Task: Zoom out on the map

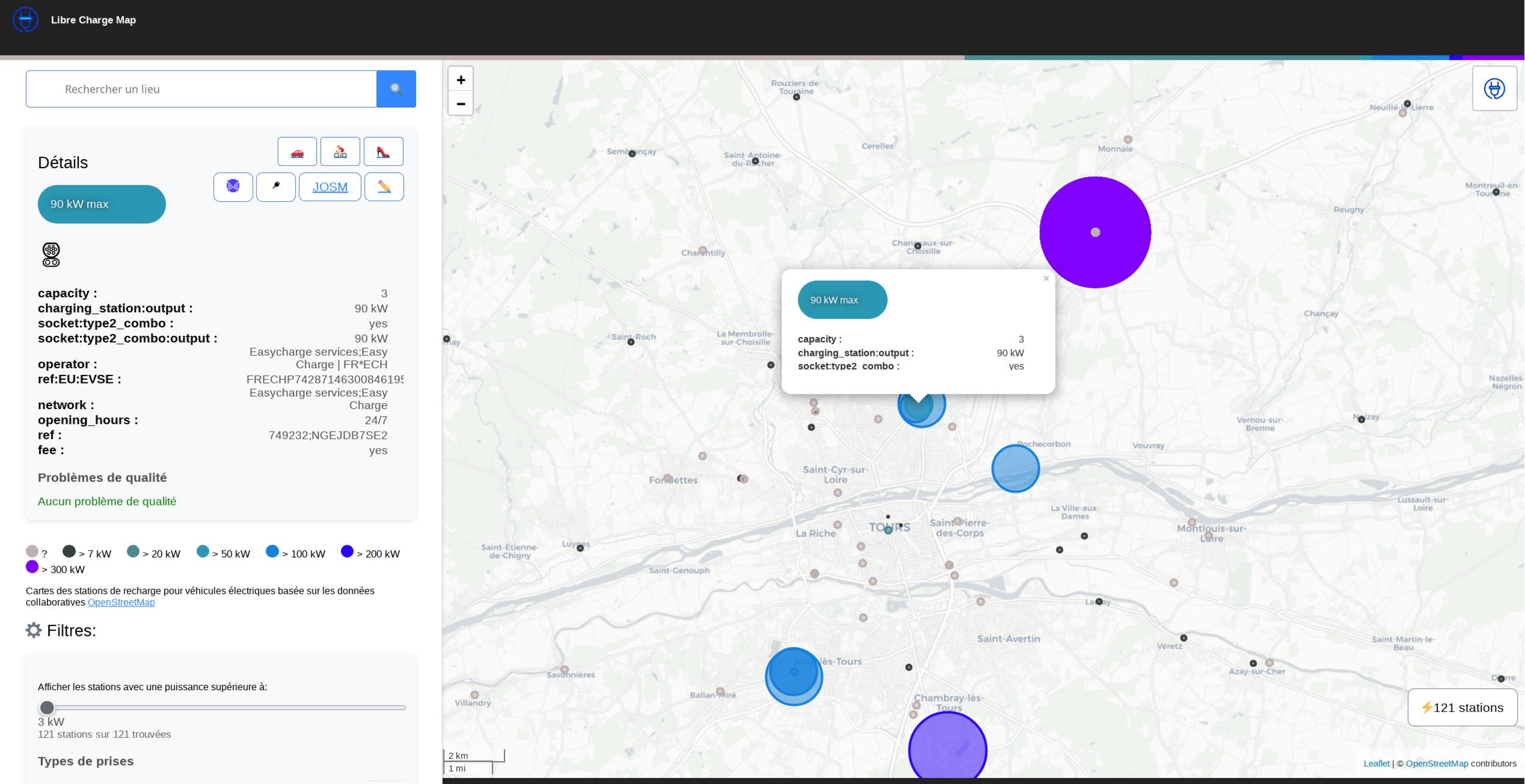Action: click(461, 104)
